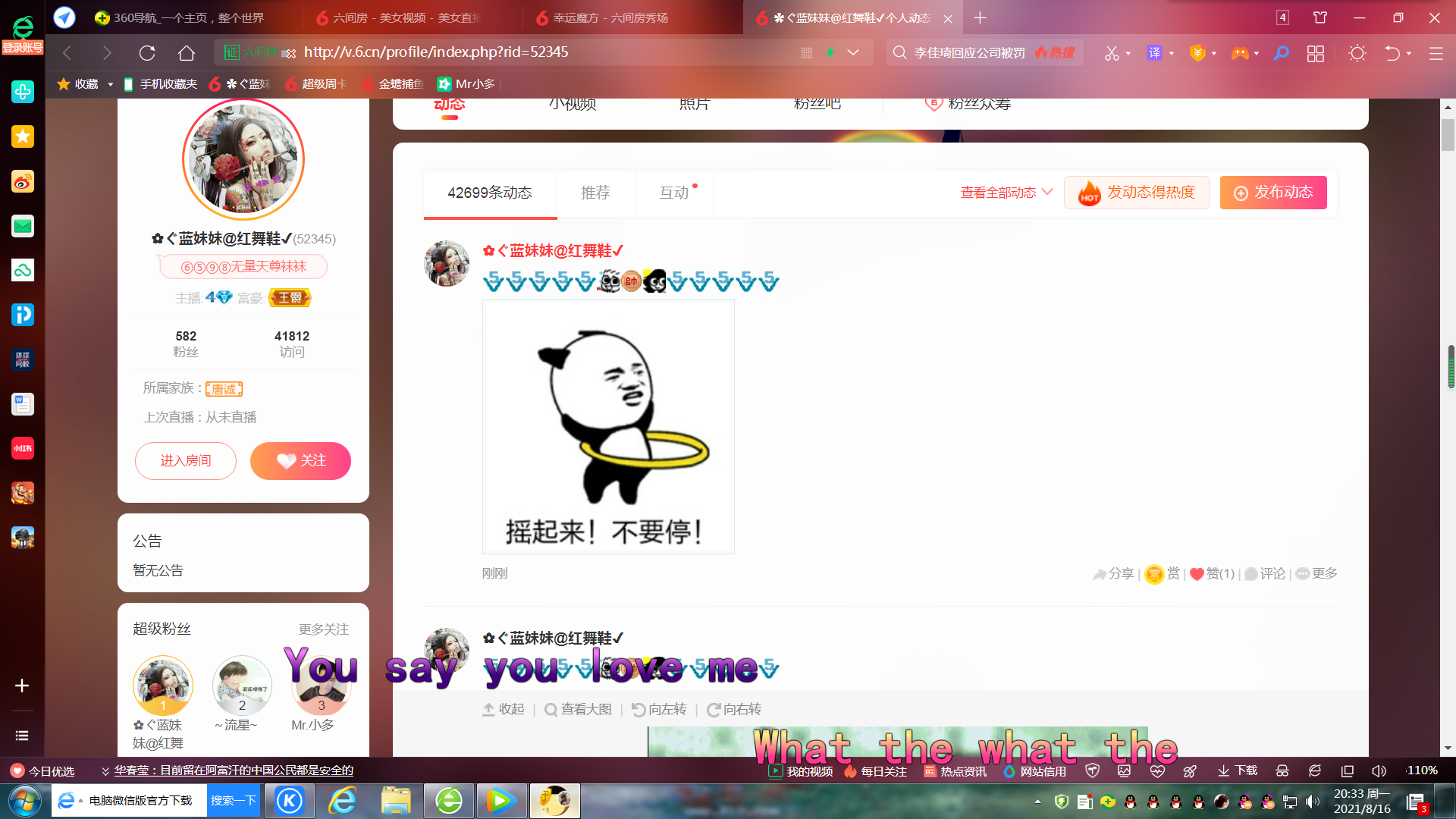Click 分享 on the first post
The width and height of the screenshot is (1456, 819).
click(x=1113, y=574)
